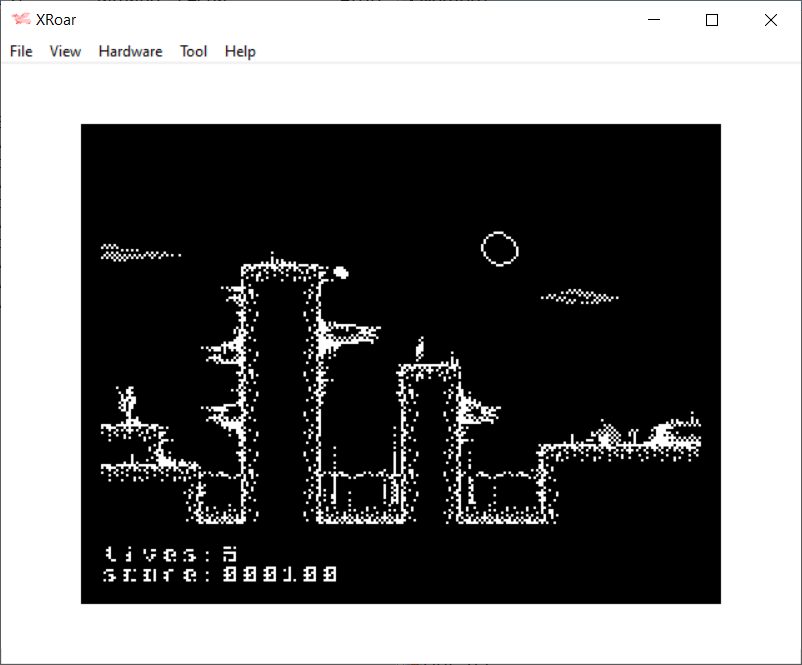Open the Hardware menu
The width and height of the screenshot is (802, 665).
(x=130, y=51)
